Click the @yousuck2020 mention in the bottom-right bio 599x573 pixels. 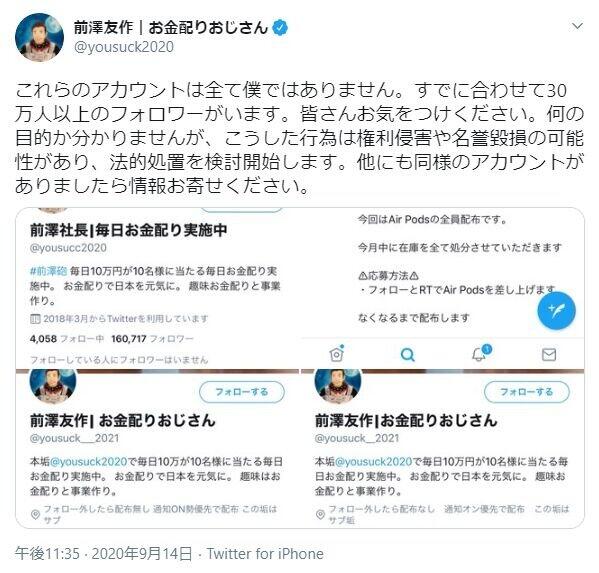373,461
